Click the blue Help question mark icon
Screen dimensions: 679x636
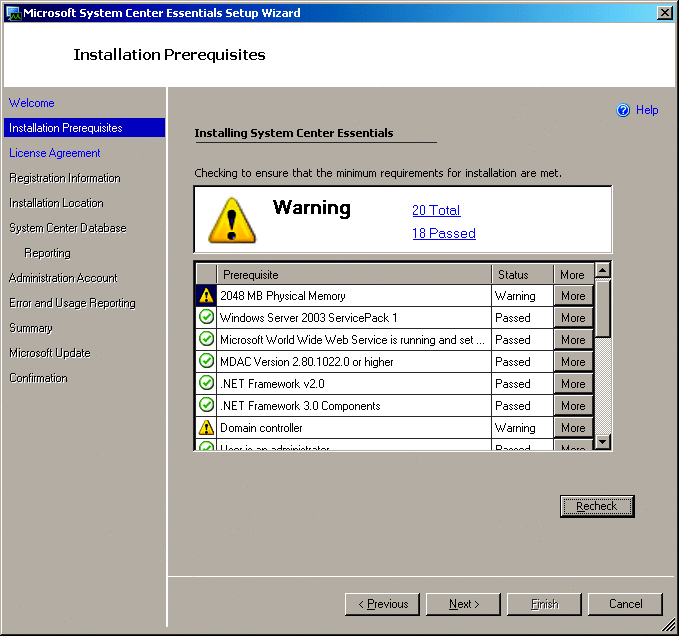point(623,110)
